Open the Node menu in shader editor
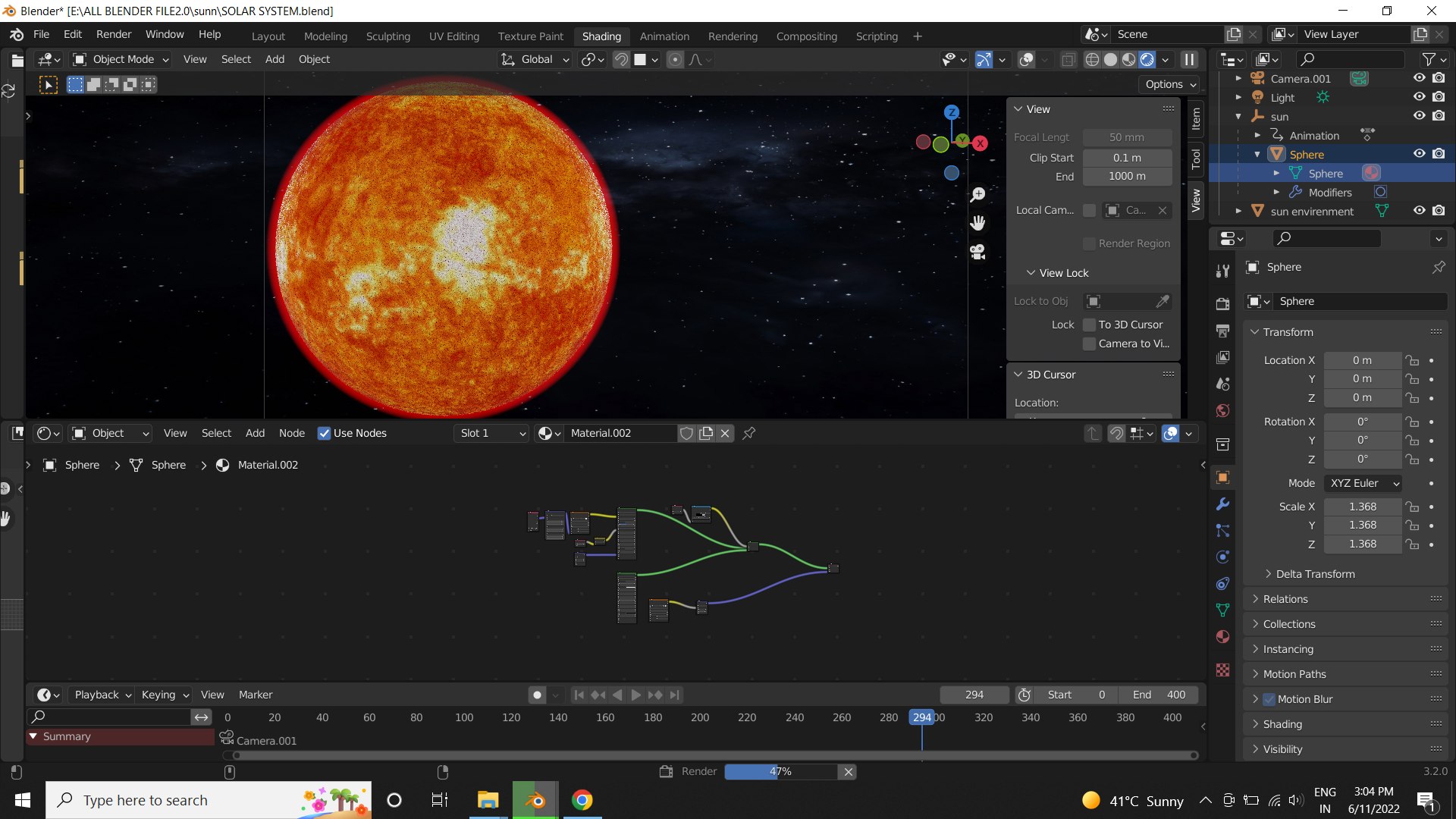1456x819 pixels. pyautogui.click(x=292, y=433)
